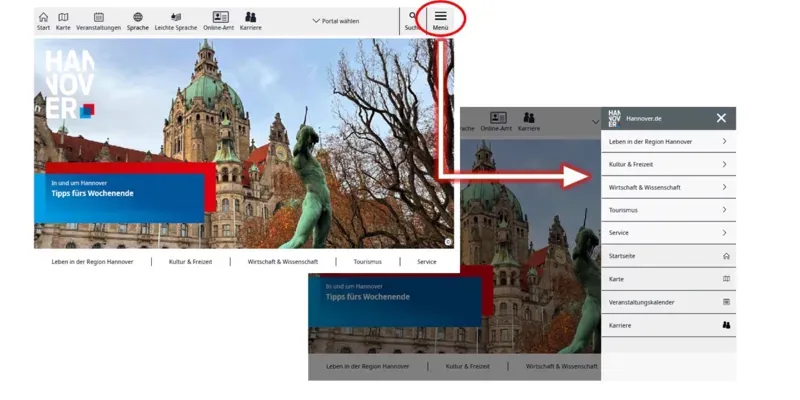Select the Leichte Sprache icon

pos(176,17)
